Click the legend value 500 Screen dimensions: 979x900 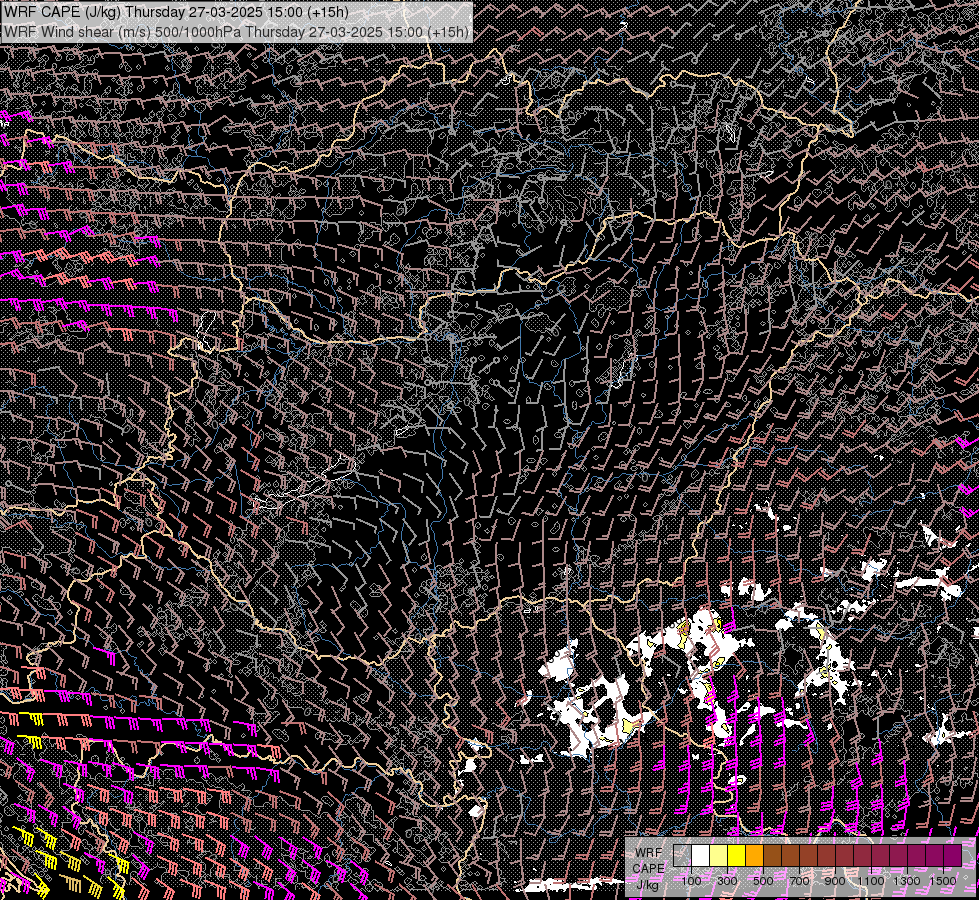point(763,881)
